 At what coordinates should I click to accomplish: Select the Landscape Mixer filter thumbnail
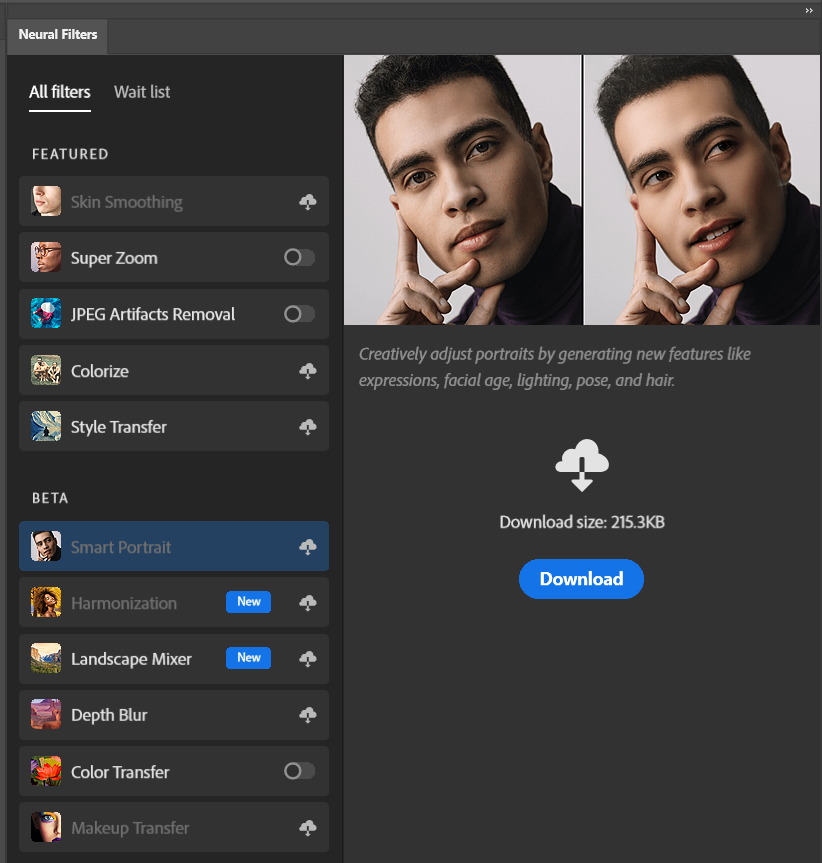[x=46, y=658]
